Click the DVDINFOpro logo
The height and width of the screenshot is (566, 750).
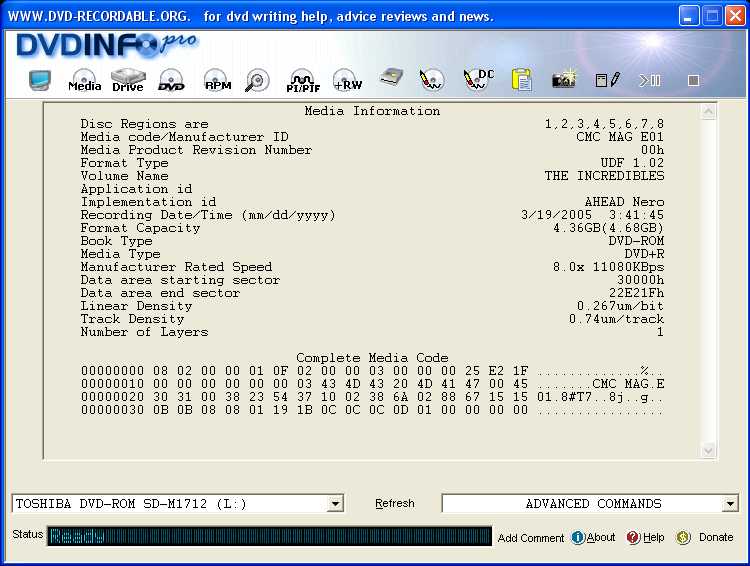pyautogui.click(x=106, y=46)
